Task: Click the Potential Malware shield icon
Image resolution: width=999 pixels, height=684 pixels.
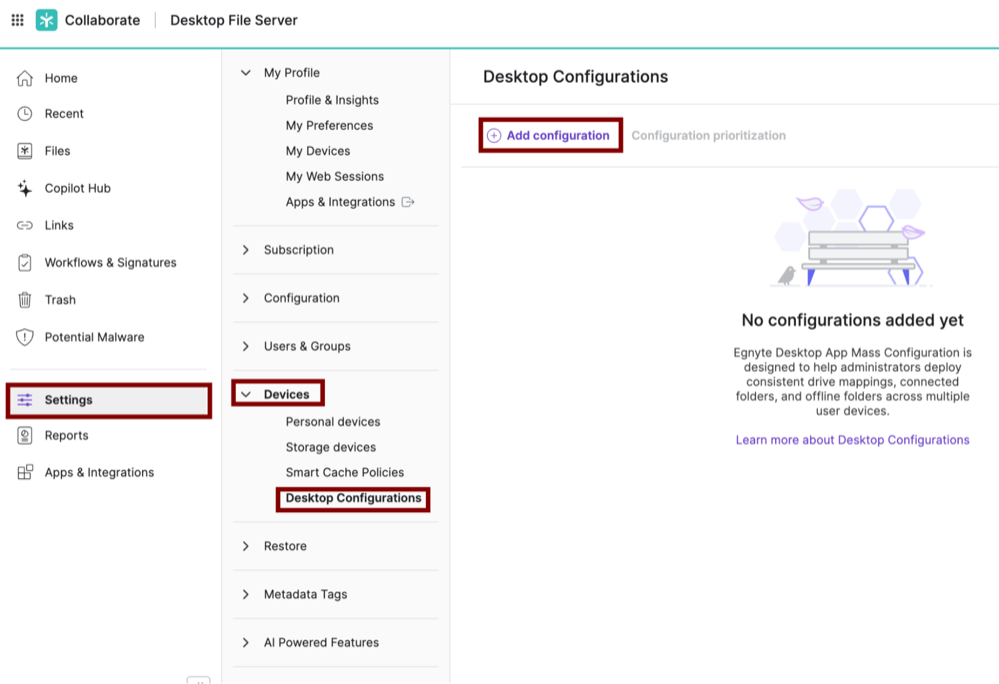Action: coord(25,337)
